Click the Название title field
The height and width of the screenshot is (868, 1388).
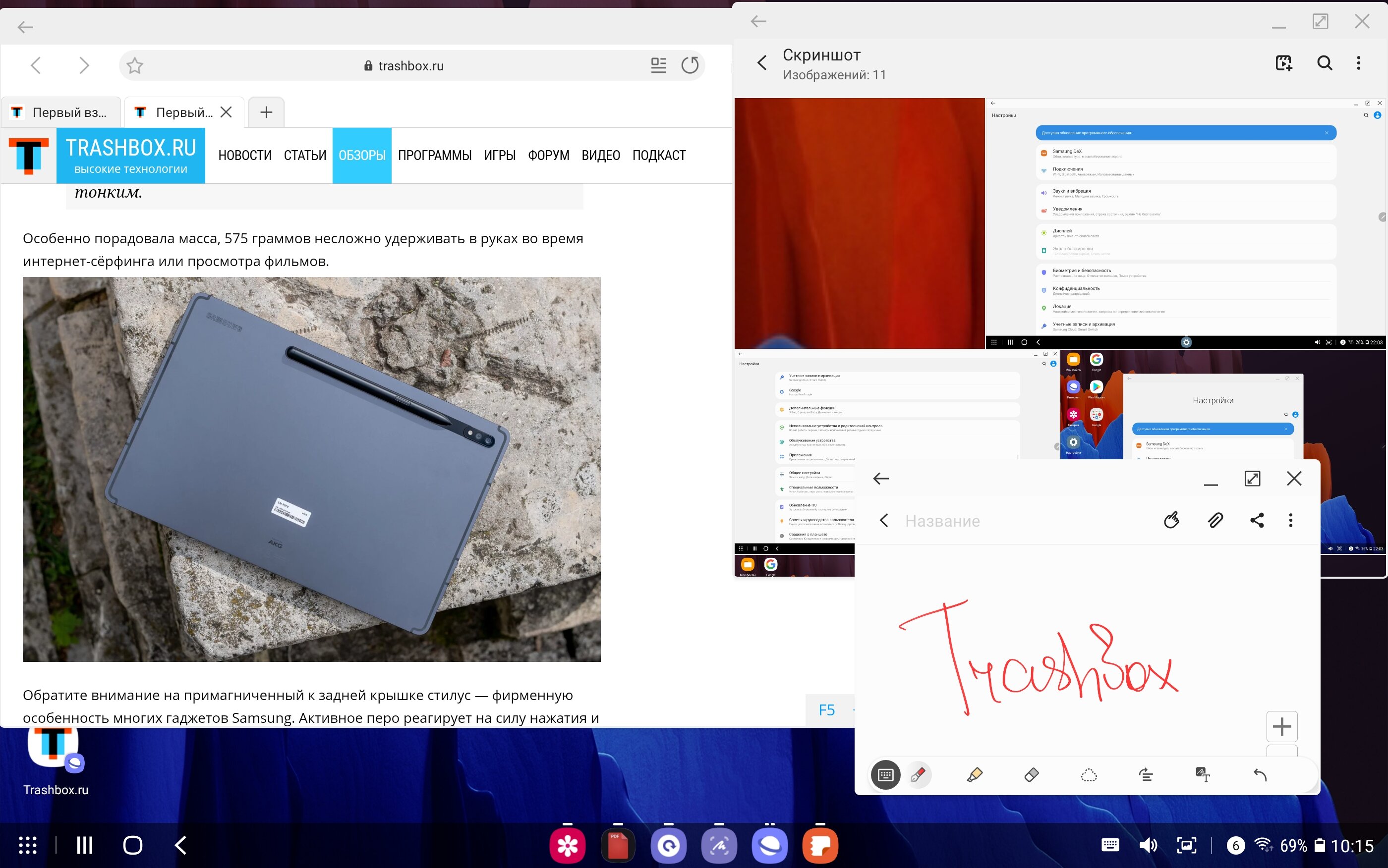(x=942, y=521)
